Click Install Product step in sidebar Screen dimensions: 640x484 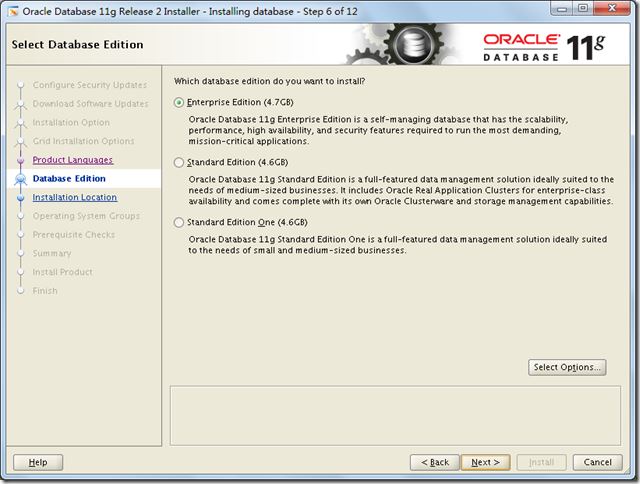coord(62,272)
